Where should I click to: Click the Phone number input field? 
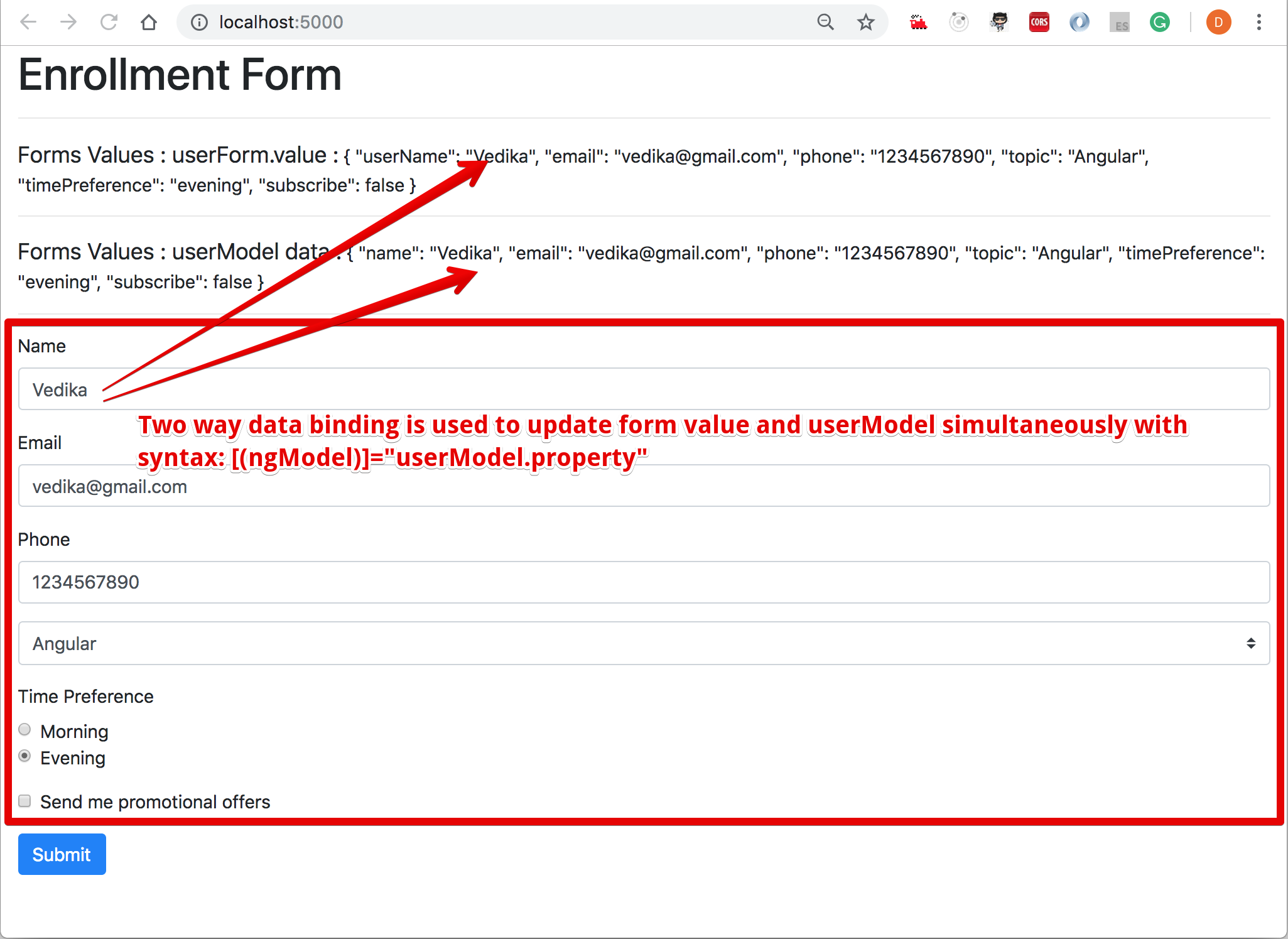(644, 582)
